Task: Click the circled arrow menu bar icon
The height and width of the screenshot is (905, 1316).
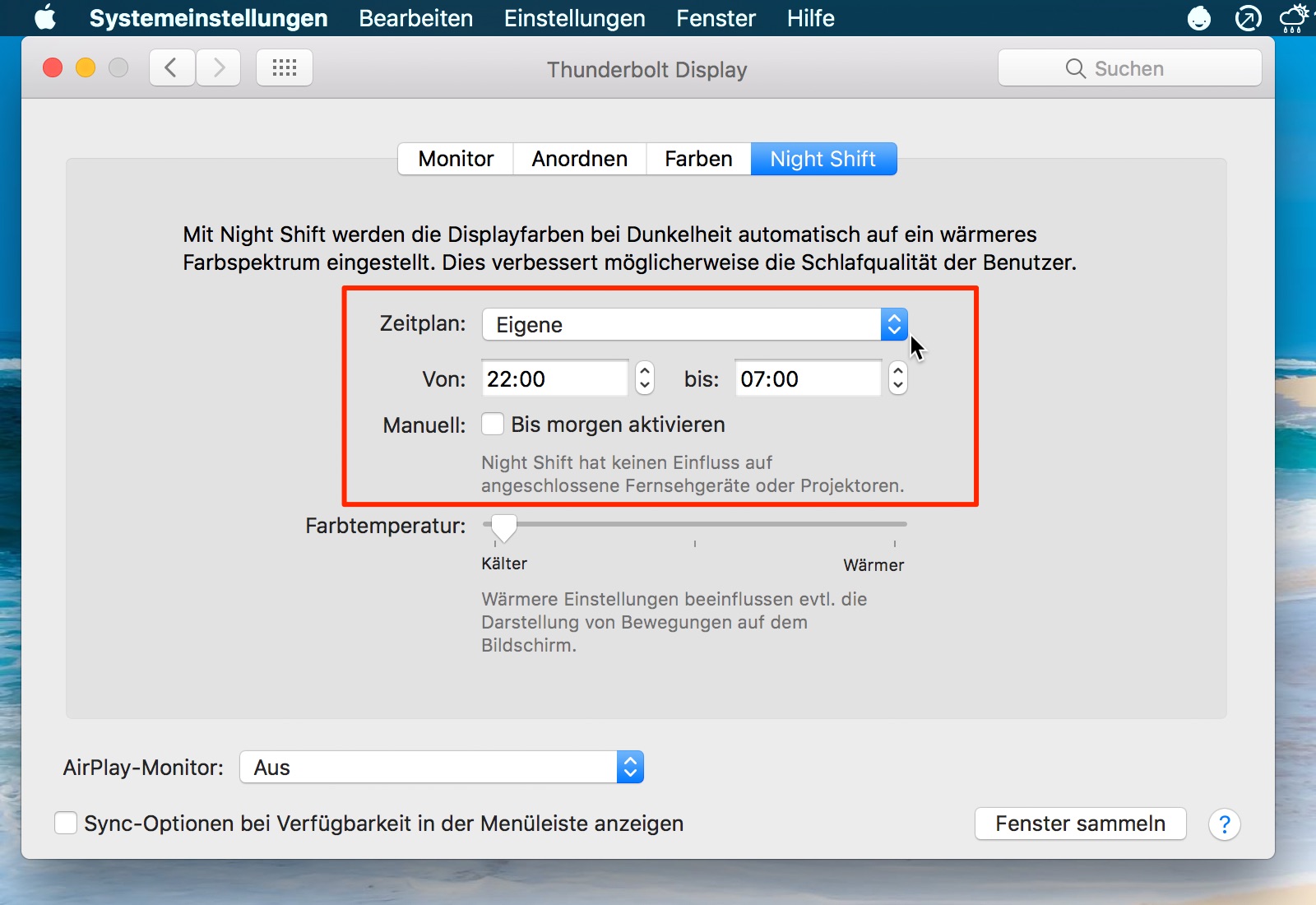Action: click(x=1248, y=17)
